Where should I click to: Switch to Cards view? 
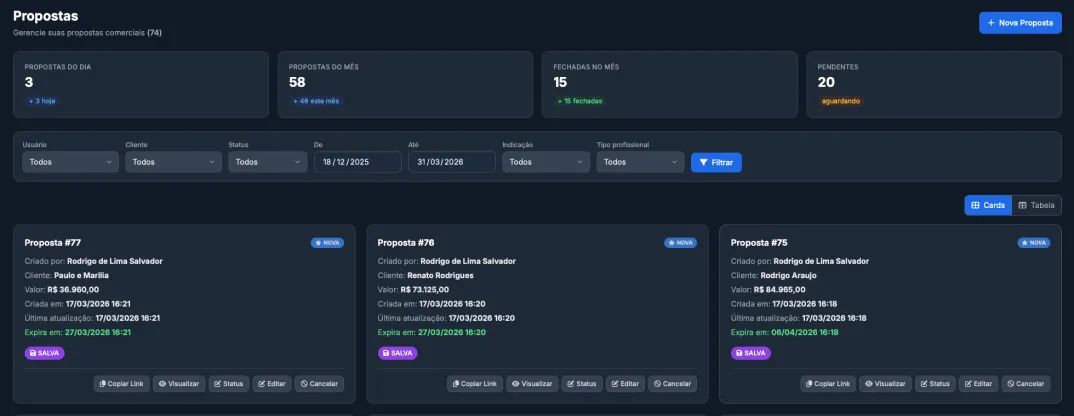[988, 205]
